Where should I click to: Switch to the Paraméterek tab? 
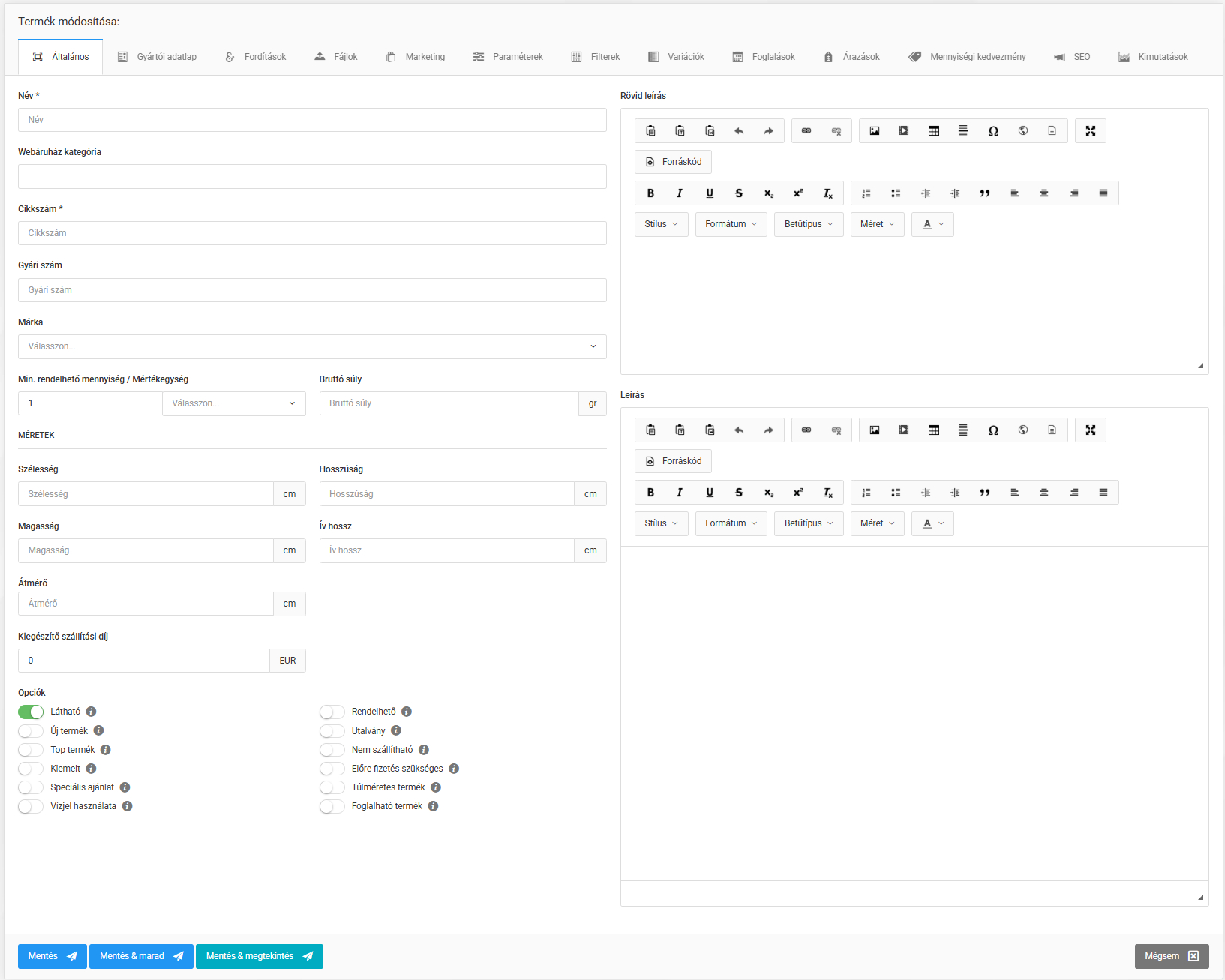(508, 57)
